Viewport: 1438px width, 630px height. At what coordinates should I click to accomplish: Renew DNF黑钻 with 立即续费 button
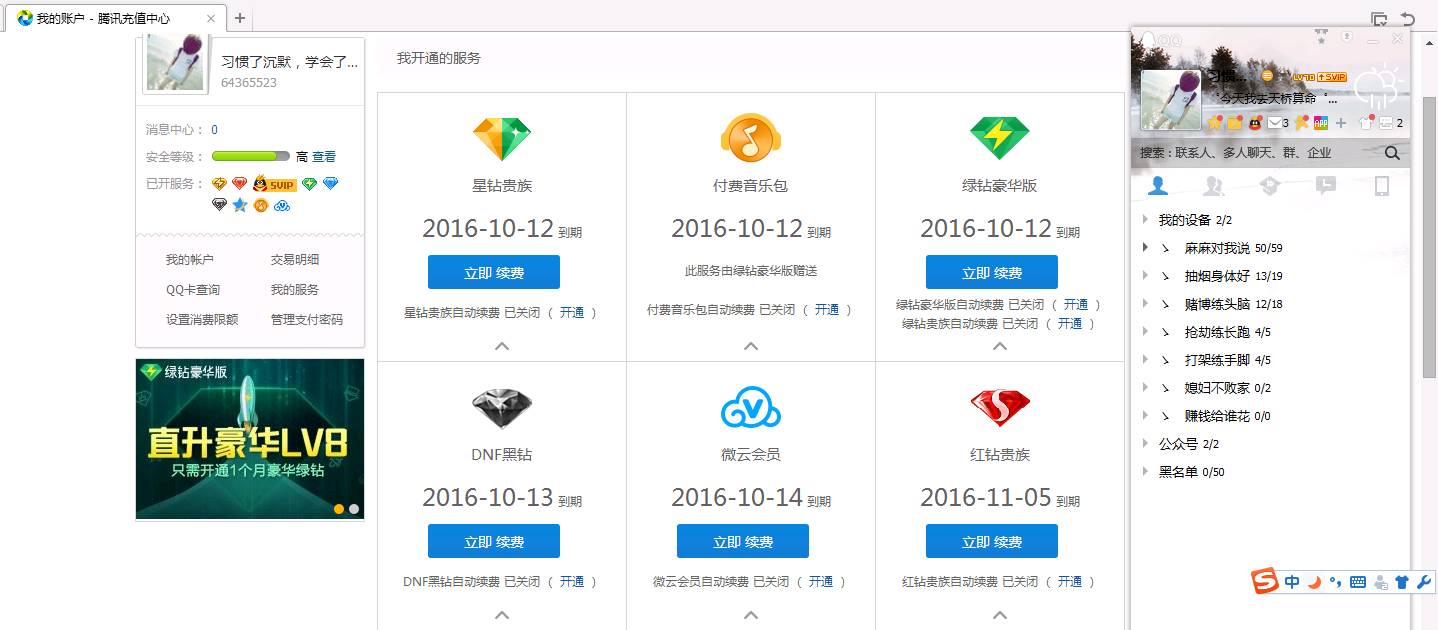point(494,542)
